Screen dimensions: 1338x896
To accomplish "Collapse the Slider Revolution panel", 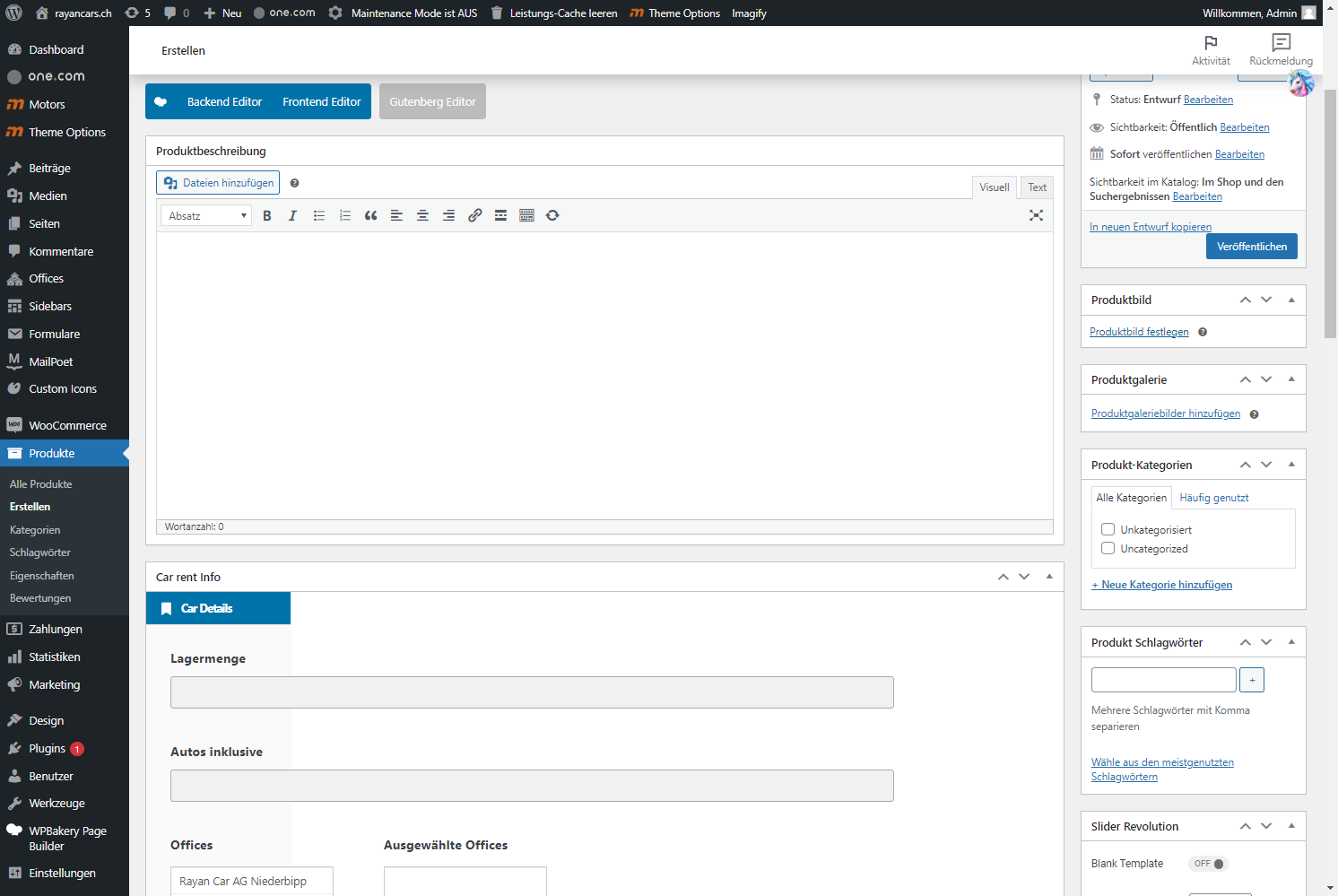I will [1291, 826].
